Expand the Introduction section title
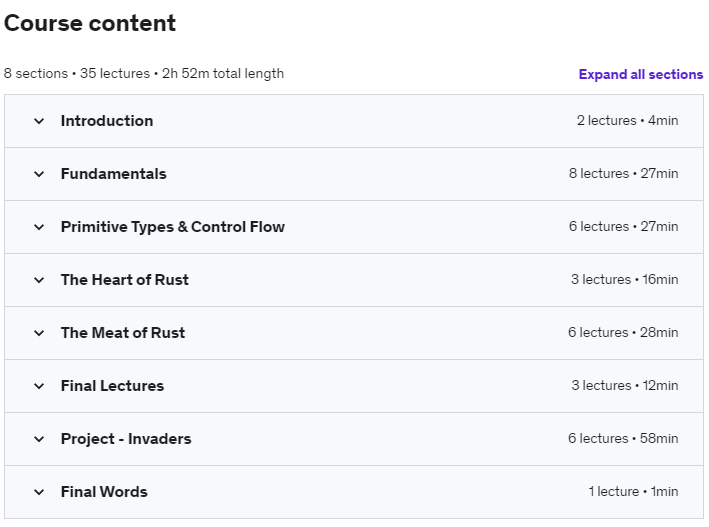Screen dimensions: 709x527 click(x=107, y=121)
